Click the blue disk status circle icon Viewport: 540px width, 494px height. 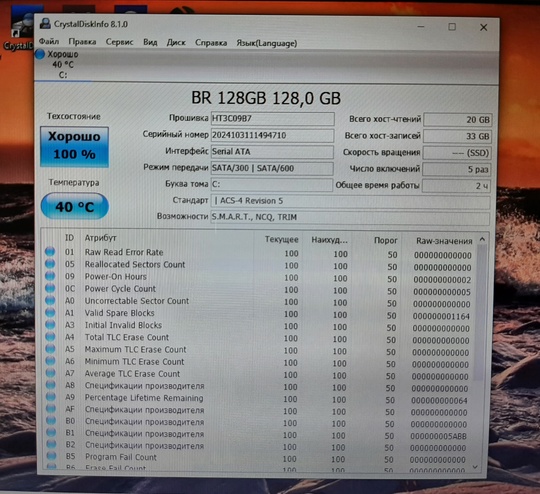[x=40, y=54]
